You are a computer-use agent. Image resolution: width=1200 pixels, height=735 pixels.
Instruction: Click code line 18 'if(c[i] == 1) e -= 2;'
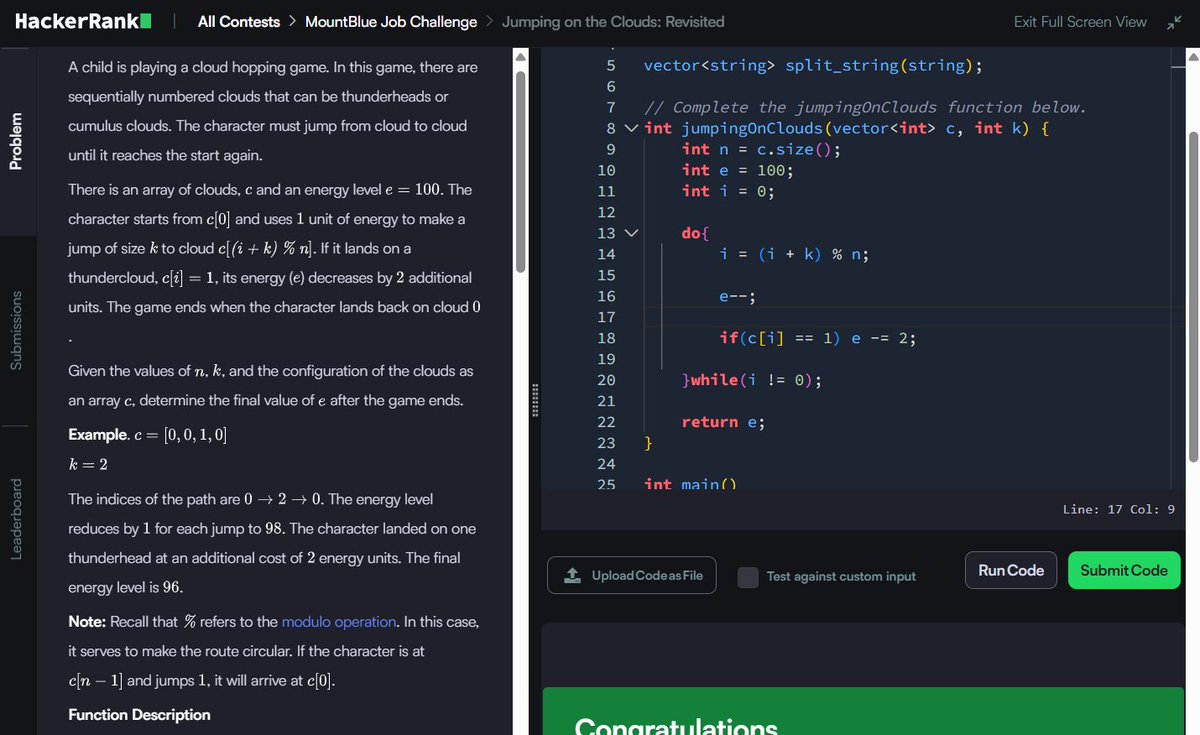(817, 338)
